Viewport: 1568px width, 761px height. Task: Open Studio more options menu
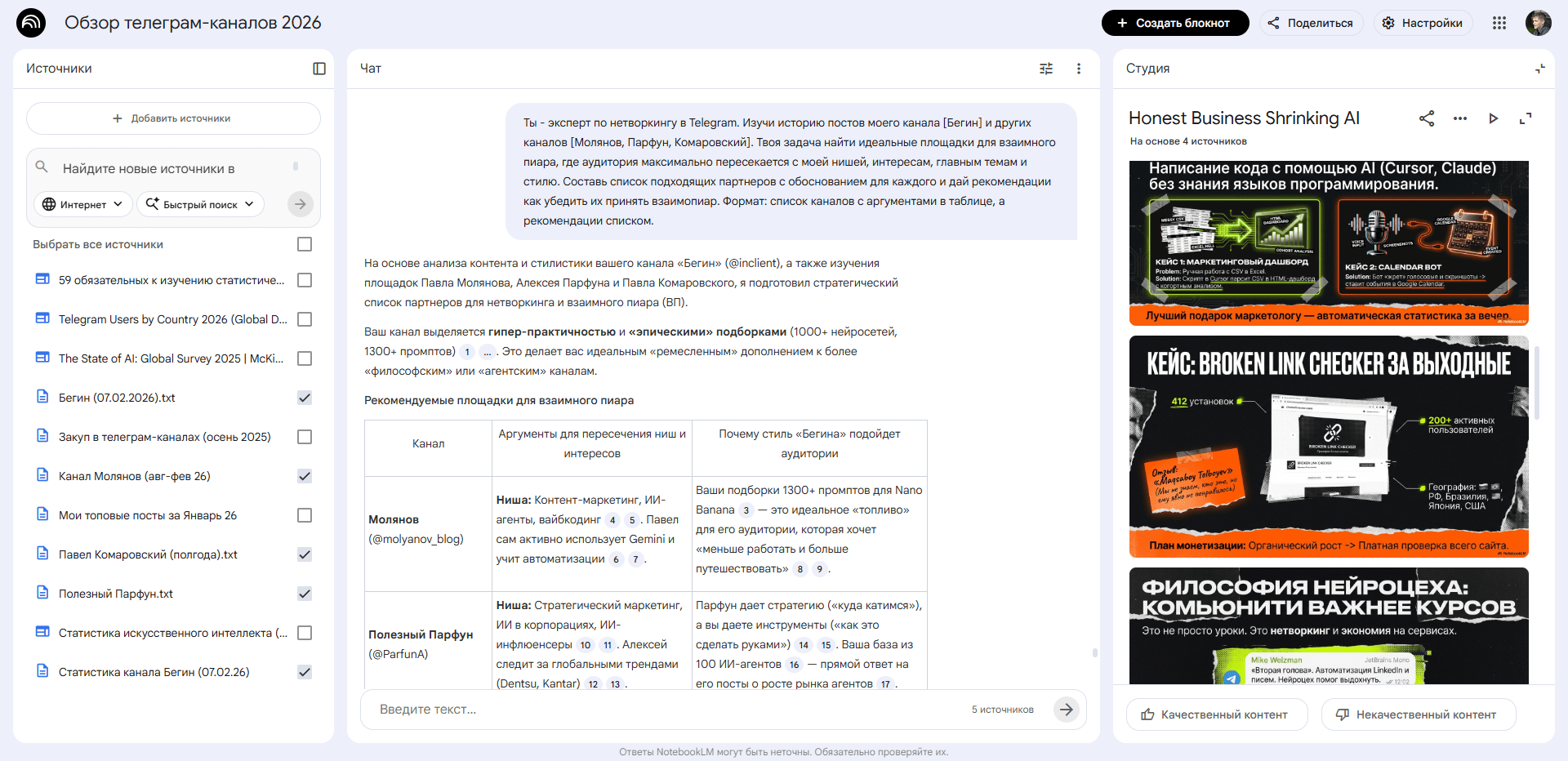1460,119
